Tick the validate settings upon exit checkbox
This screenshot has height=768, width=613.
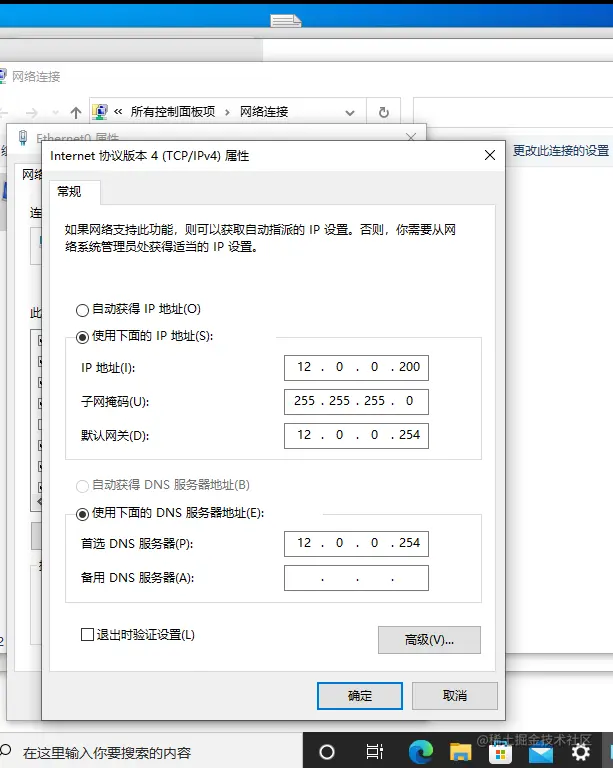pyautogui.click(x=87, y=635)
